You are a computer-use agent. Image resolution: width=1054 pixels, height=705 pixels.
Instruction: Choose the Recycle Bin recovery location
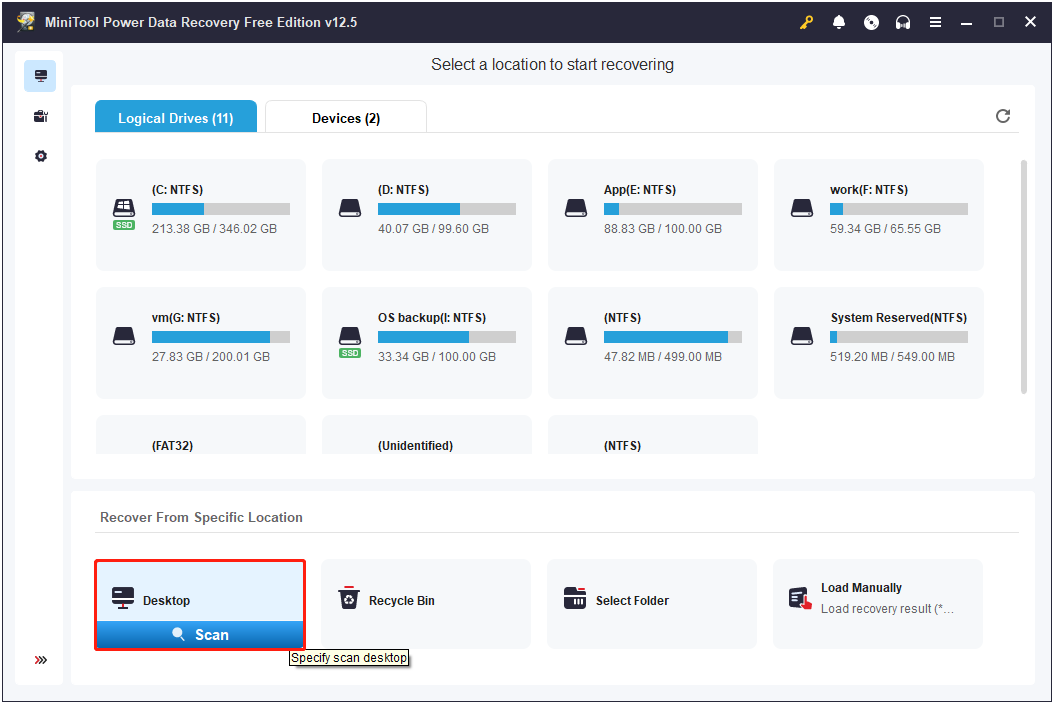[426, 604]
